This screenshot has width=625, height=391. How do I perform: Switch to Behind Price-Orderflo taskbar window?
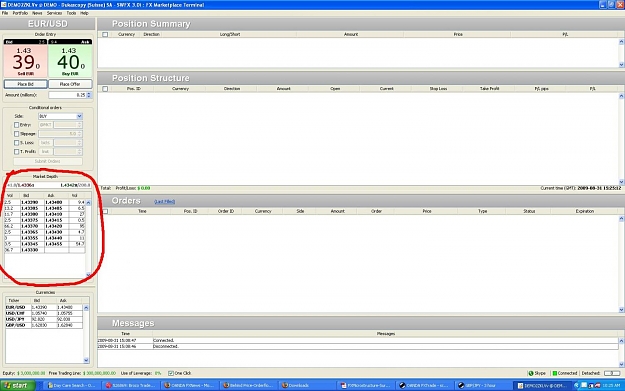point(248,385)
